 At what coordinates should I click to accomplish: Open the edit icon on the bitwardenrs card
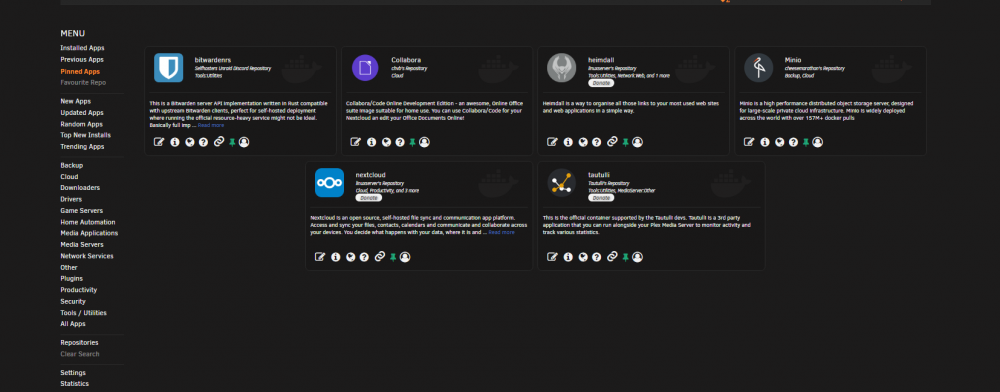pyautogui.click(x=159, y=142)
